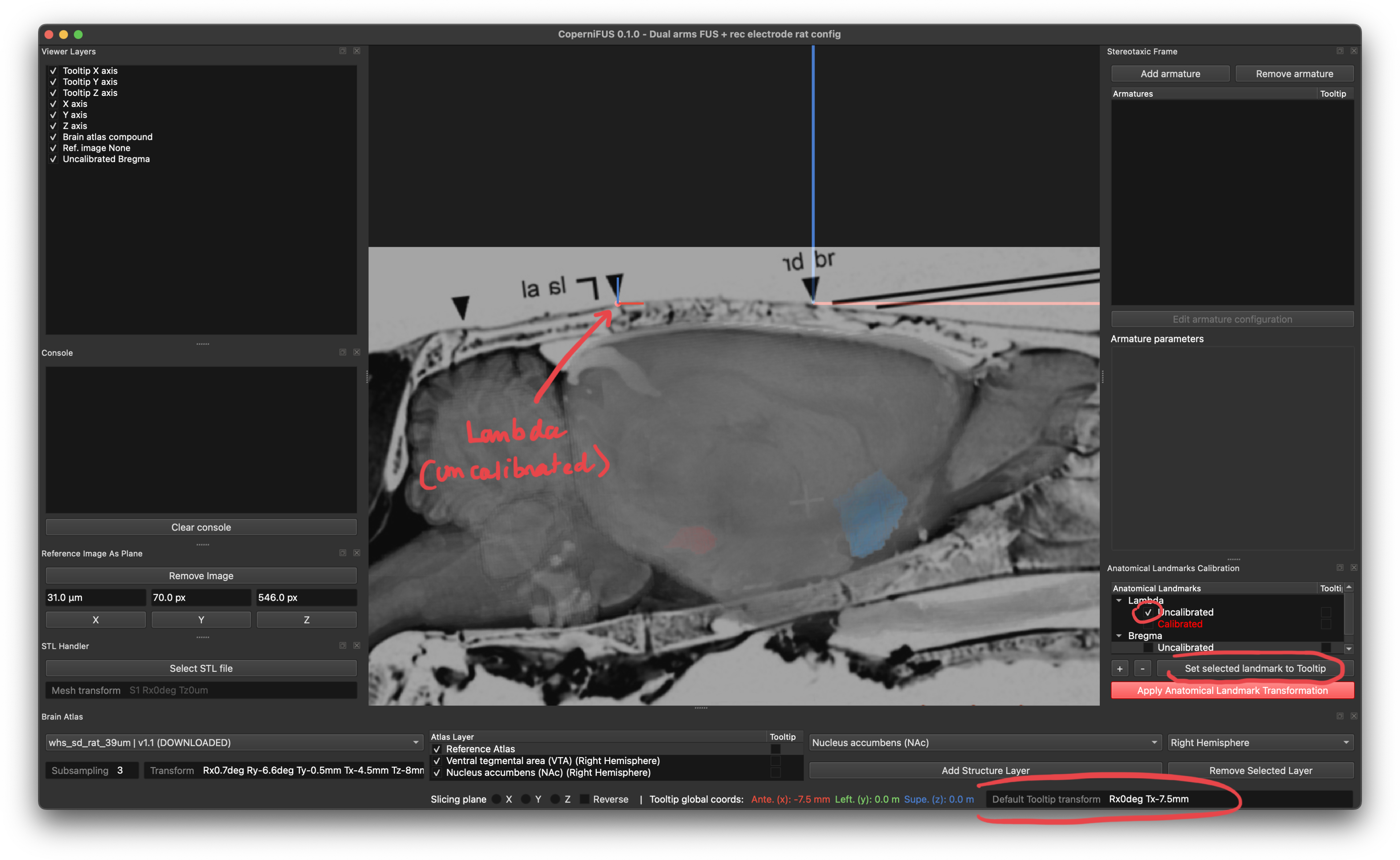The height and width of the screenshot is (860, 1400).
Task: Hide the Brain atlas compound layer
Action: tap(53, 137)
